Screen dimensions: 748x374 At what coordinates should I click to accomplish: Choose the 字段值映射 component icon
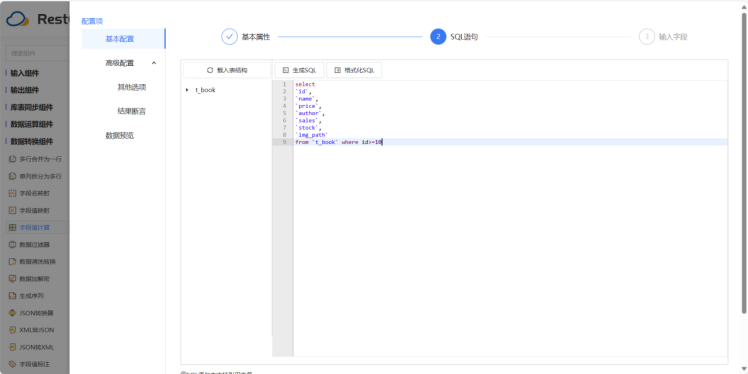(13, 210)
